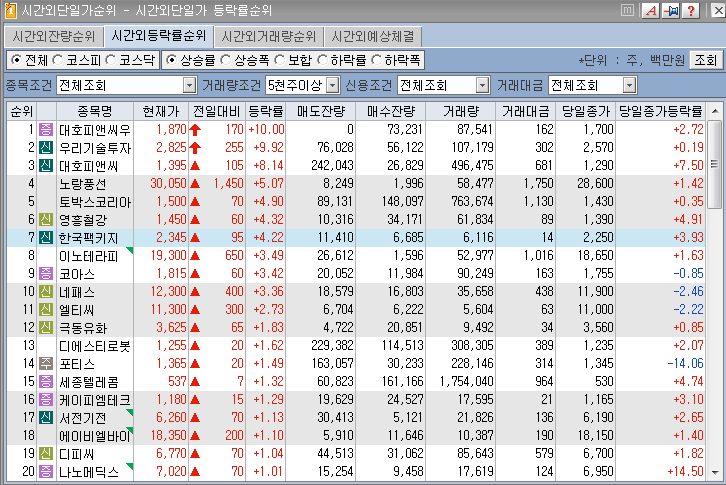Click the 신 badge next to 엘티씨
Screen dimensions: 726x485
coord(46,309)
